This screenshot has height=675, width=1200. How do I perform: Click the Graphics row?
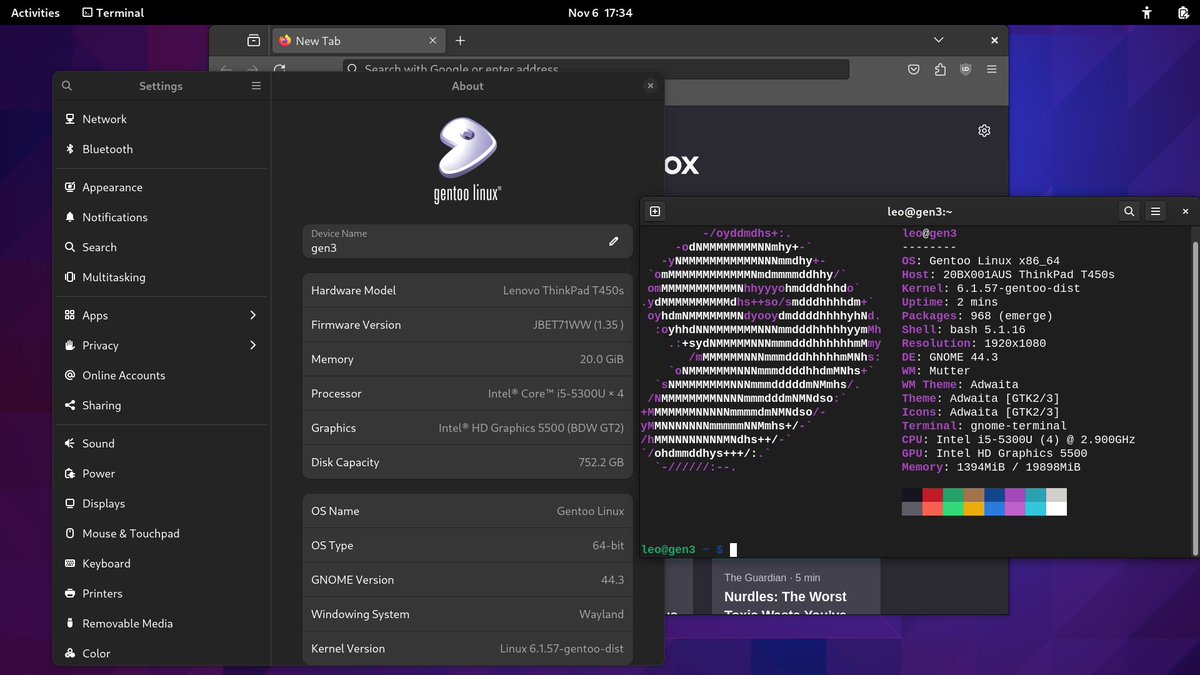tap(468, 428)
